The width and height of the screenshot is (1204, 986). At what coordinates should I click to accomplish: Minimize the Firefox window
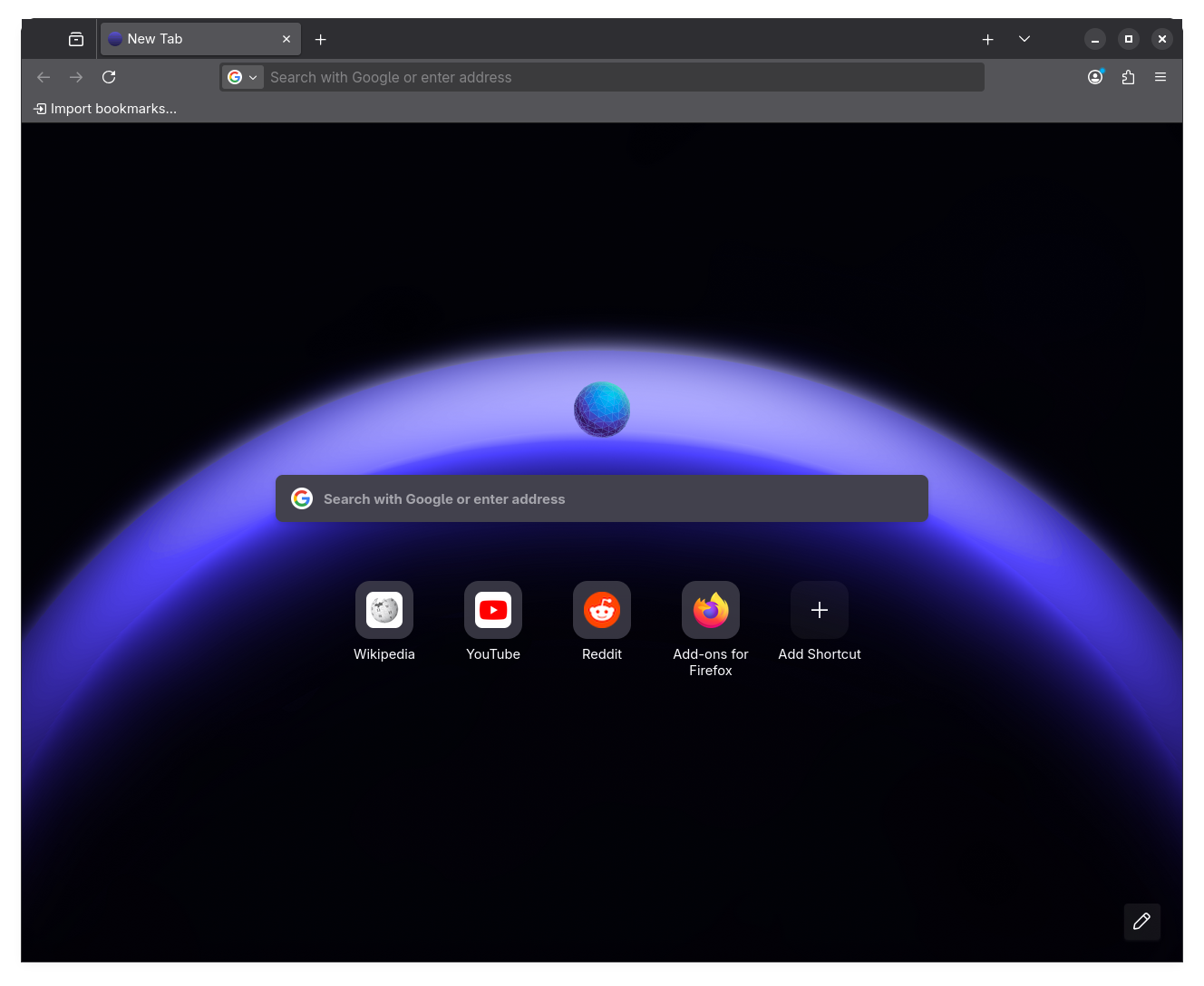[x=1095, y=39]
